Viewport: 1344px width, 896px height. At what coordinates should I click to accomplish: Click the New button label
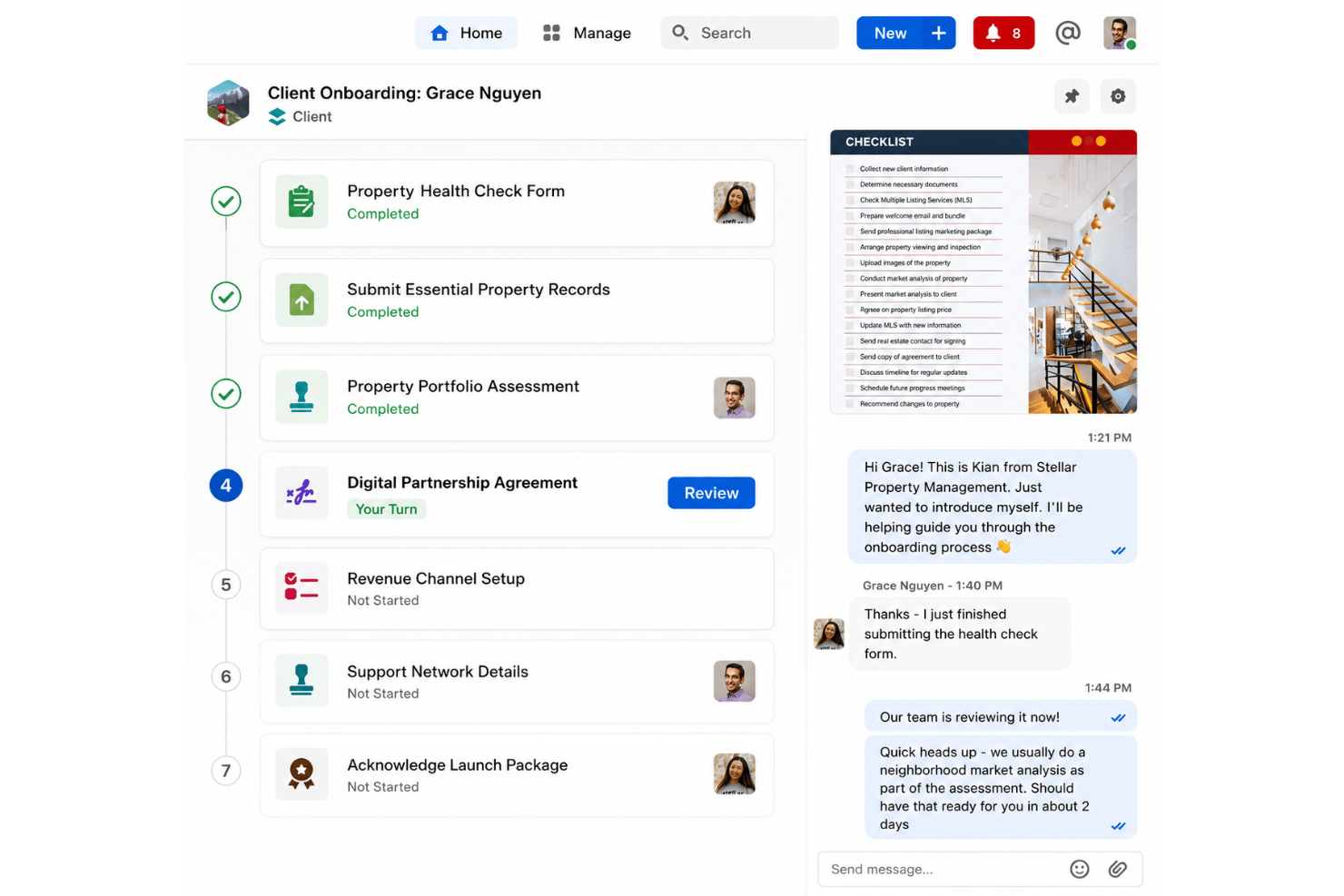tap(890, 33)
